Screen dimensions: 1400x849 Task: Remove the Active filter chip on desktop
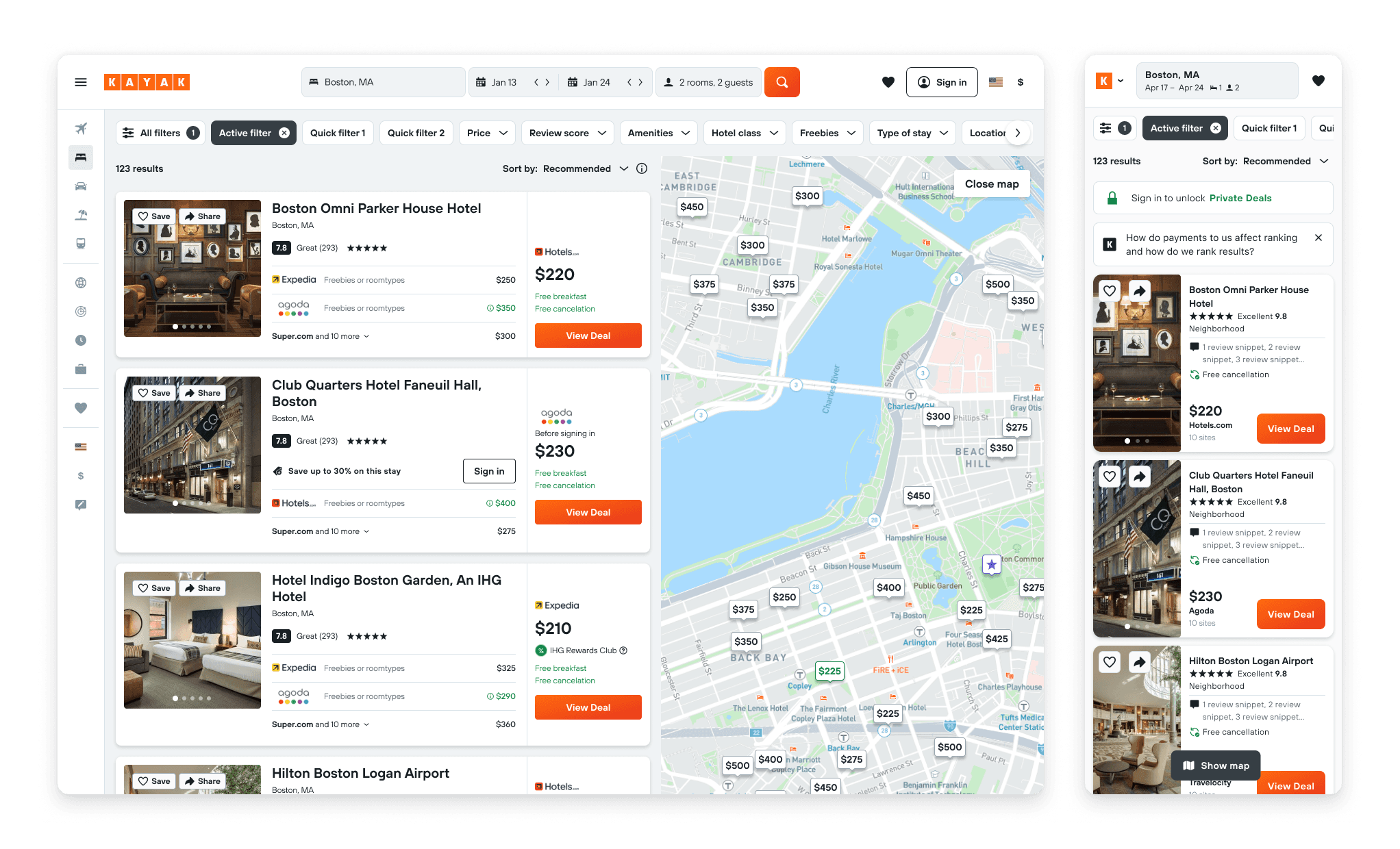284,133
